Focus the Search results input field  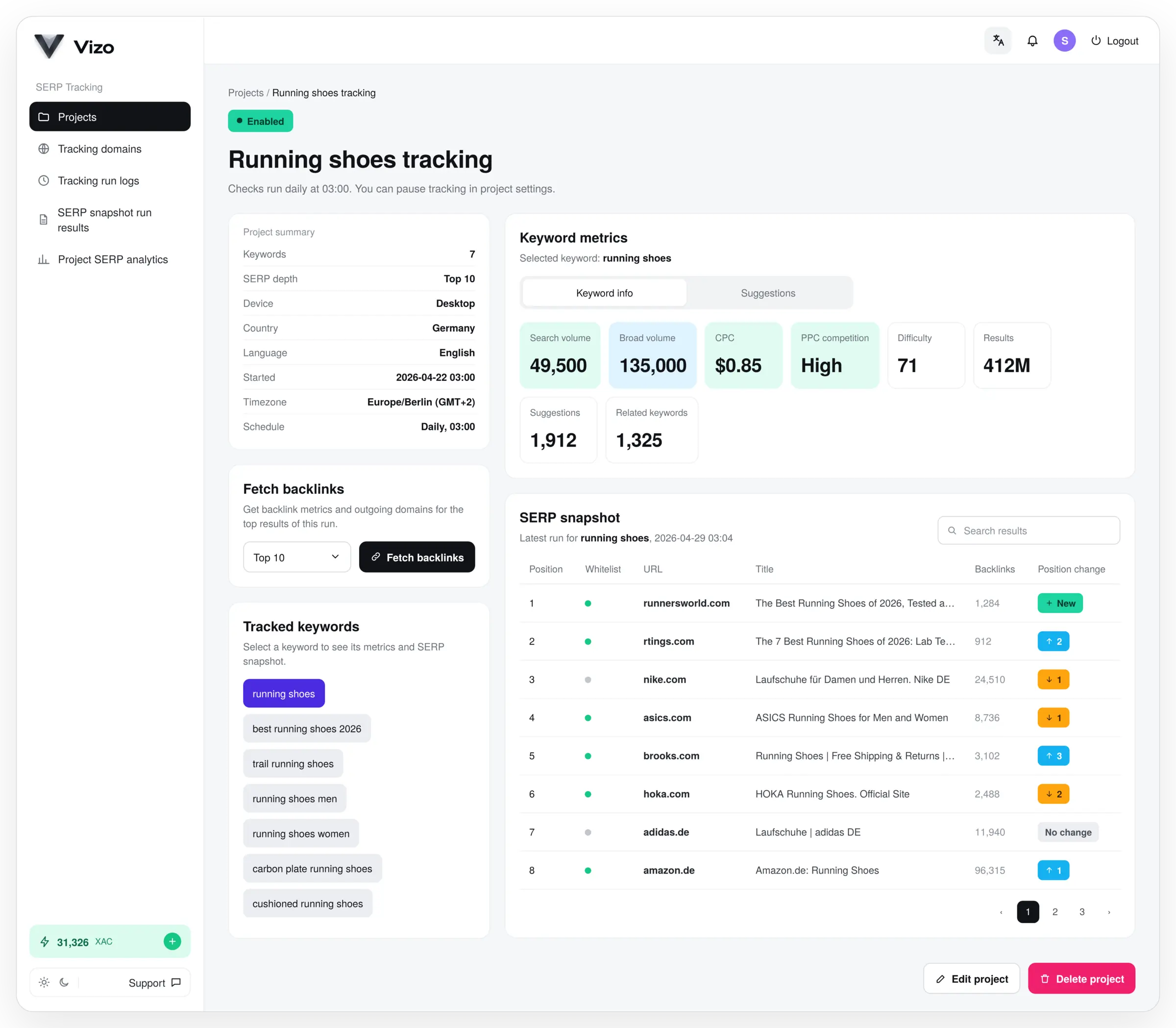pyautogui.click(x=1029, y=531)
